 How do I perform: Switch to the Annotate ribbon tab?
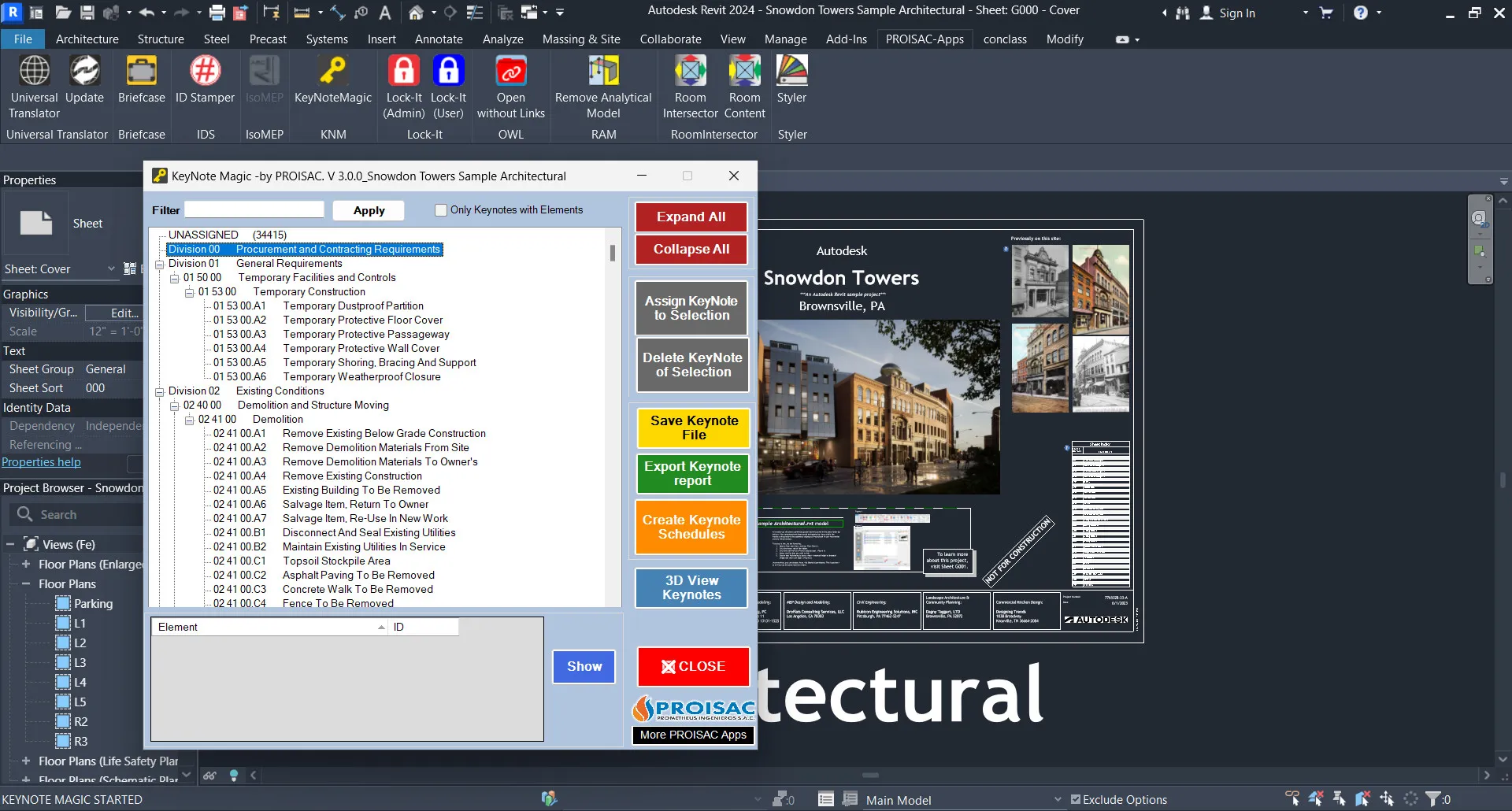(x=439, y=39)
